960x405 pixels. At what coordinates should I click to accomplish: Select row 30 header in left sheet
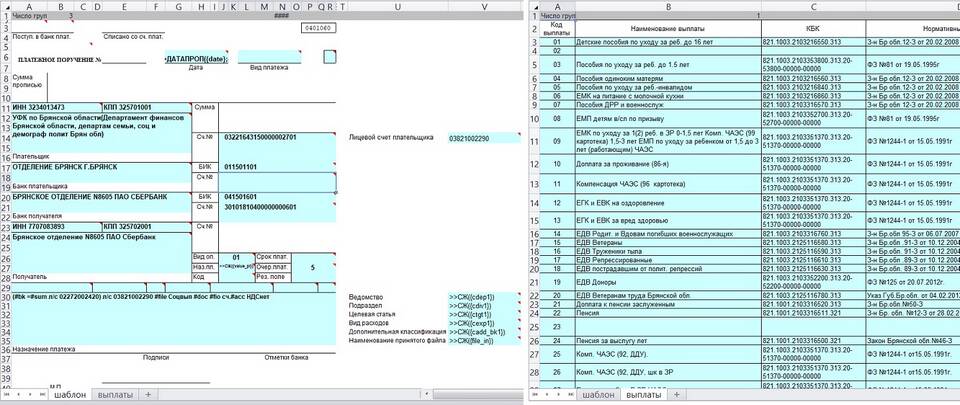coord(5,297)
